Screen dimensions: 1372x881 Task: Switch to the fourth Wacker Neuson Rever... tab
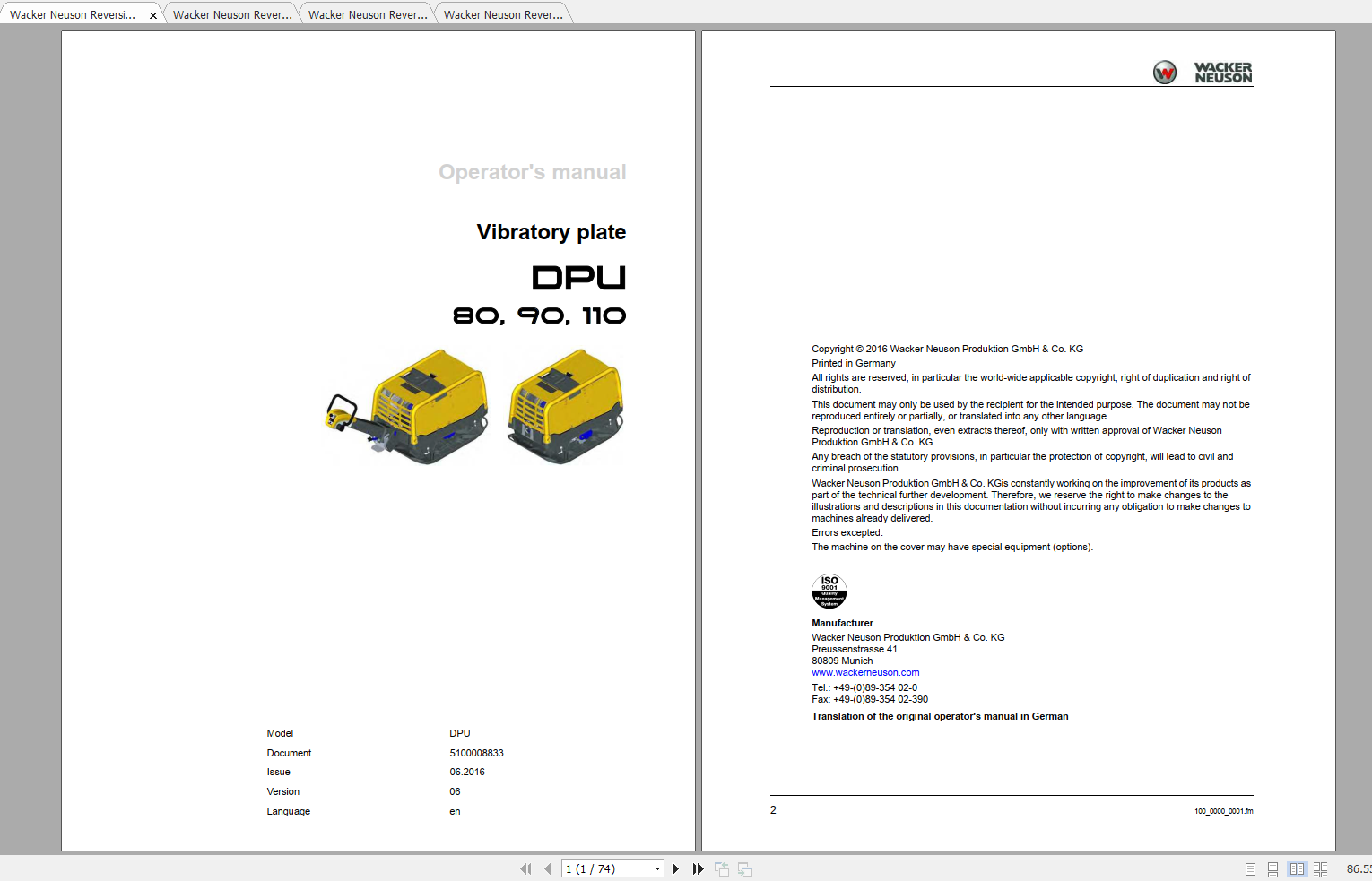coord(503,15)
